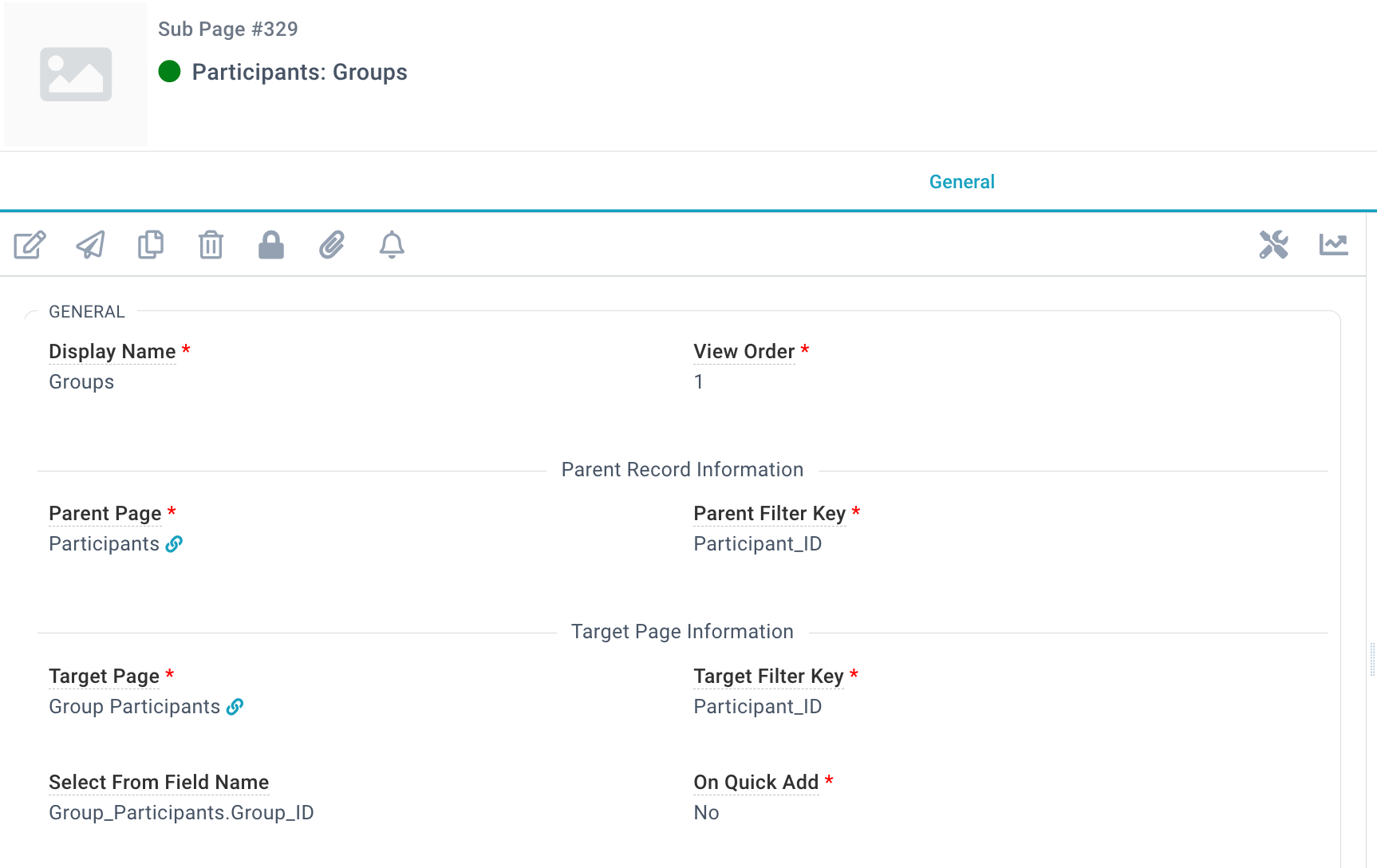
Task: Click the notification bell icon
Action: click(x=392, y=245)
